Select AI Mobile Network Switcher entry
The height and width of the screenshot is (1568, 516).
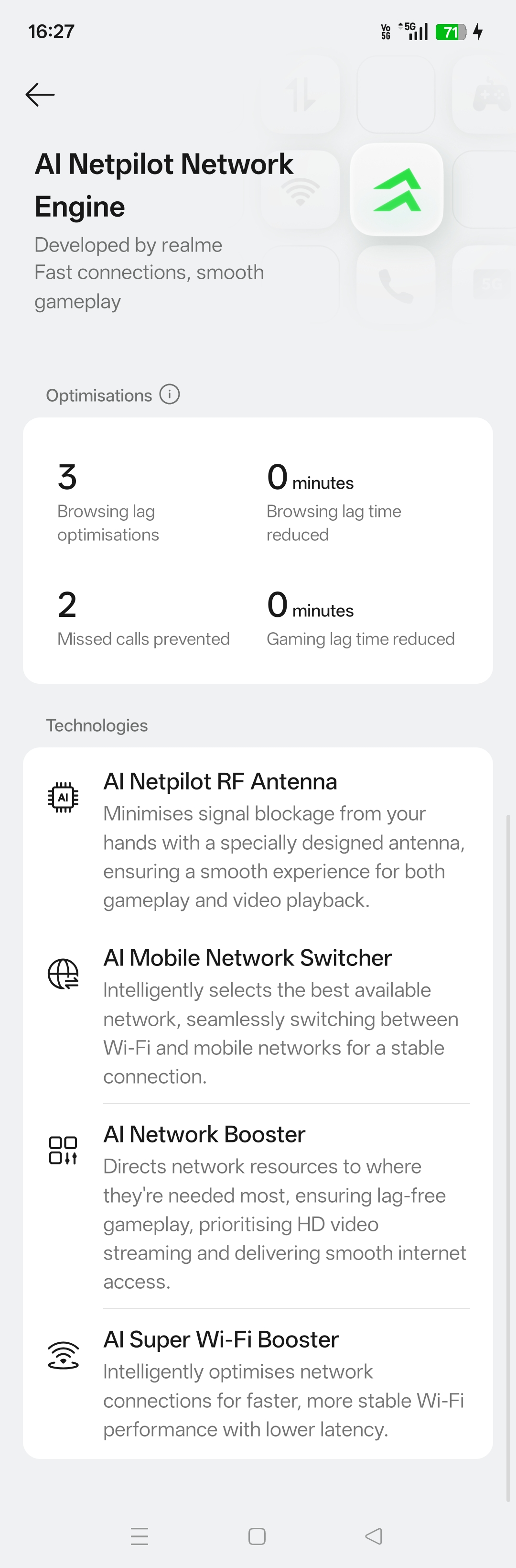(x=247, y=958)
